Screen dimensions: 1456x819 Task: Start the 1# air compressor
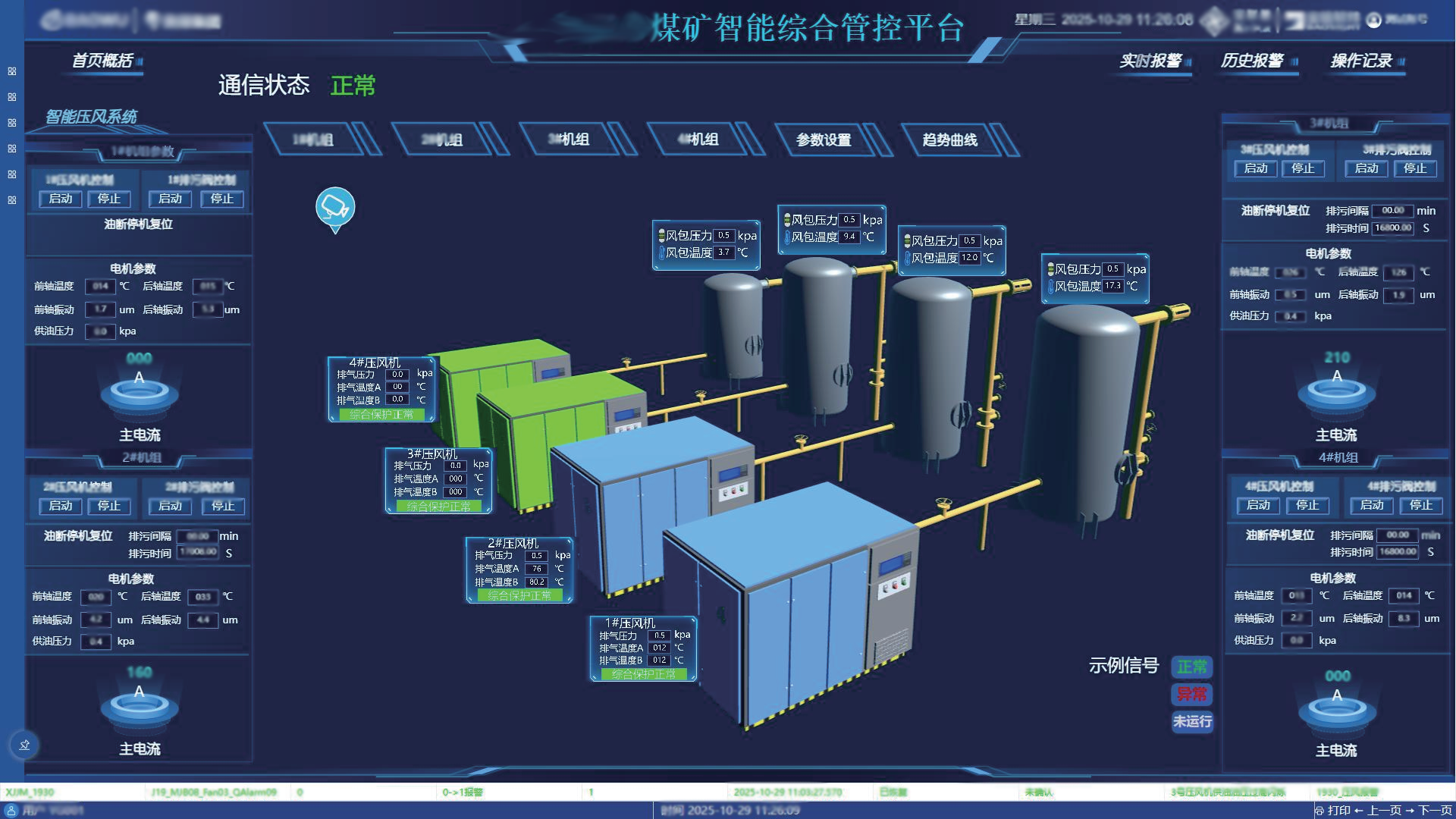[x=61, y=199]
